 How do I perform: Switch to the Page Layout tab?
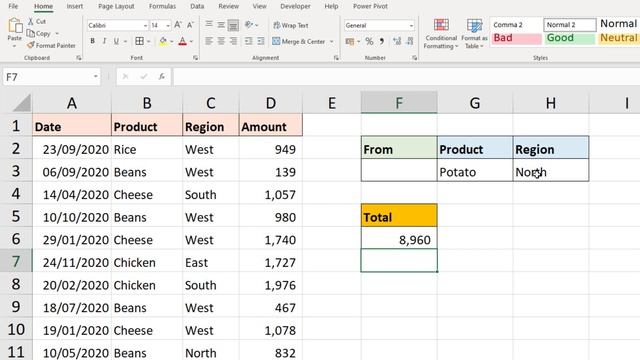[116, 6]
